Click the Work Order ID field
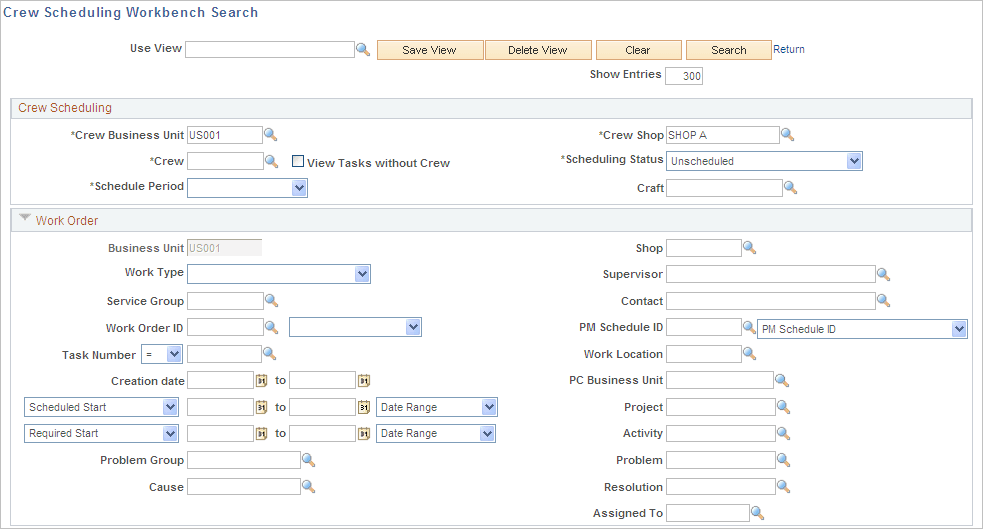The width and height of the screenshot is (983, 529). click(x=226, y=327)
